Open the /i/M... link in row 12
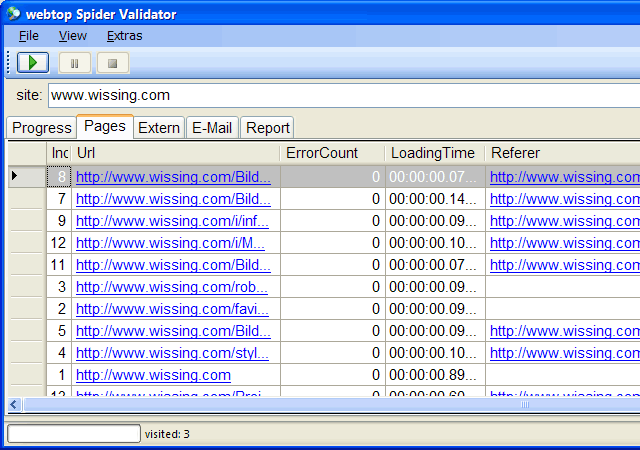 (170, 243)
